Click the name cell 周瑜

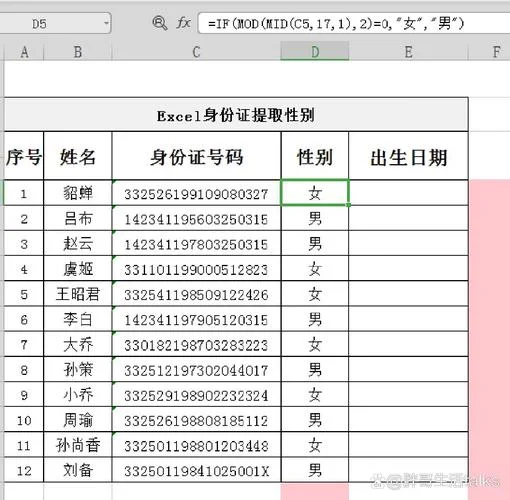click(78, 420)
